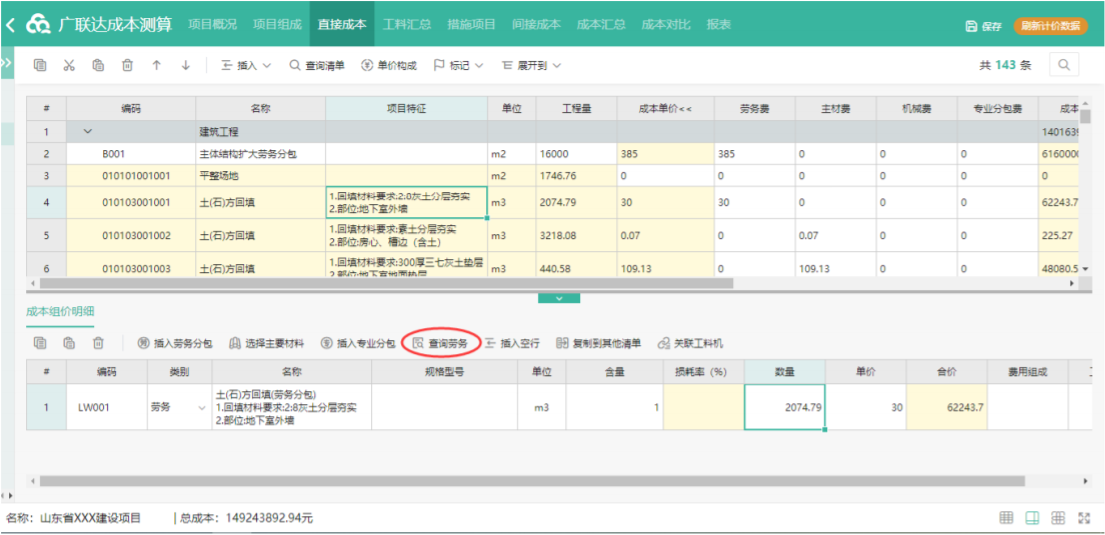Viewport: 1105px width, 535px height.
Task: Collapse the 建筑工程 row chevron
Action: (87, 132)
